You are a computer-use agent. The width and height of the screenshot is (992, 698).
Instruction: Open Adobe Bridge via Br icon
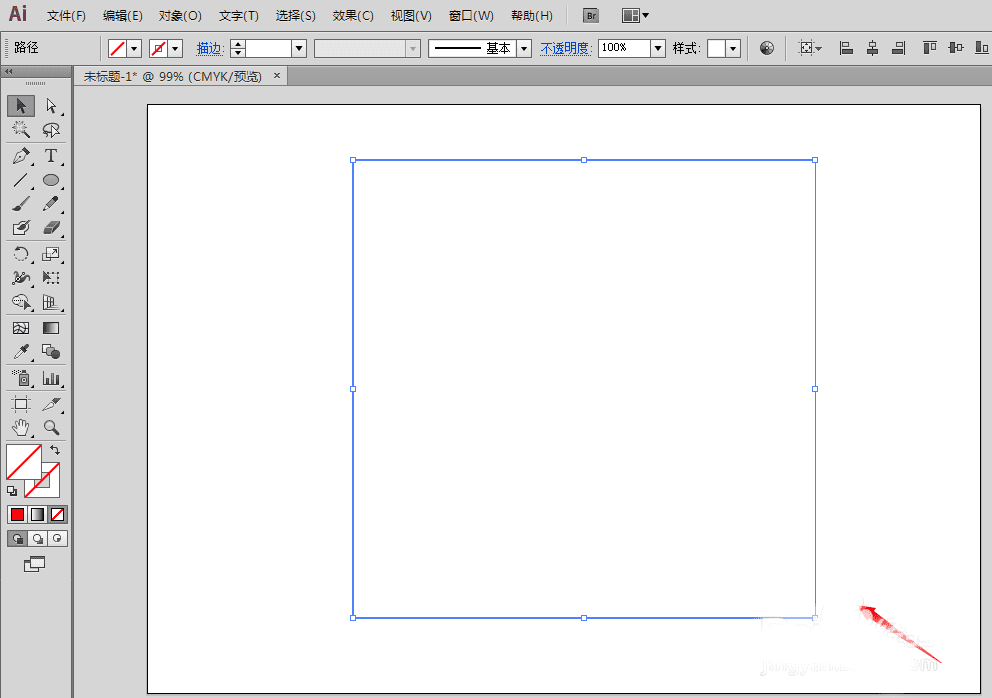[591, 16]
